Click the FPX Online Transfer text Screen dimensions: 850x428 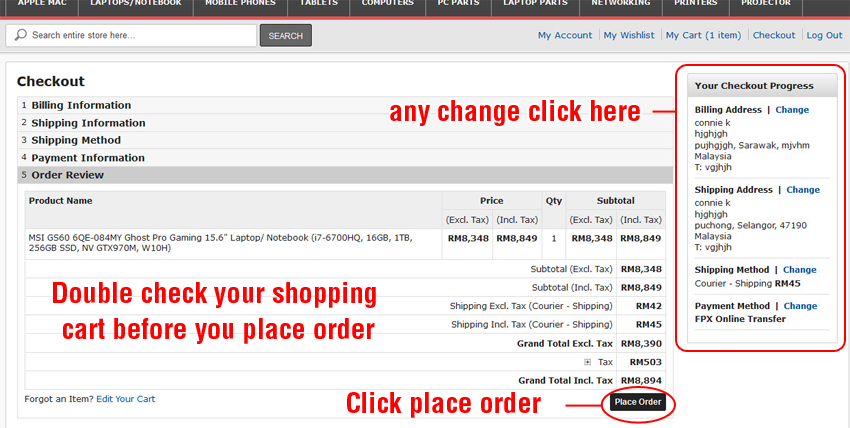tap(740, 319)
